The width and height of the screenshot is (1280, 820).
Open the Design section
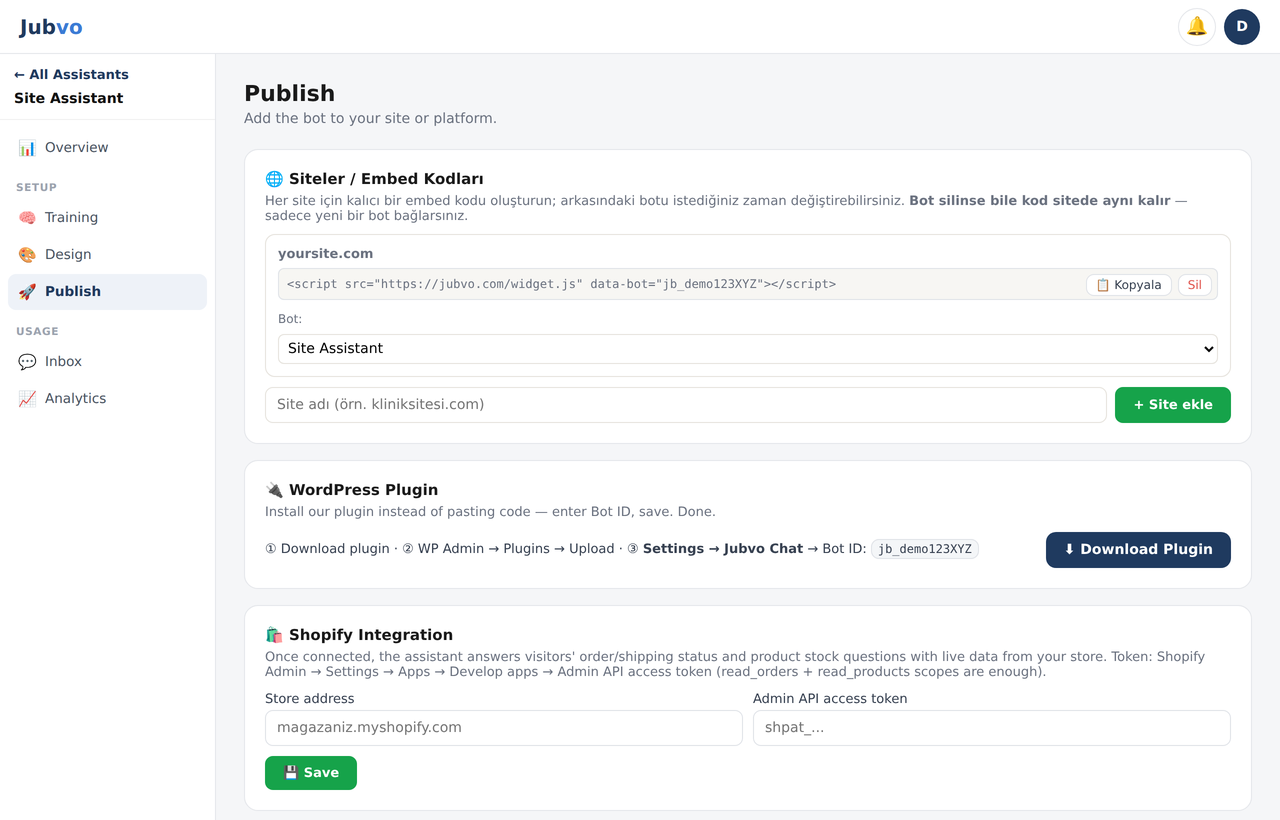point(107,254)
